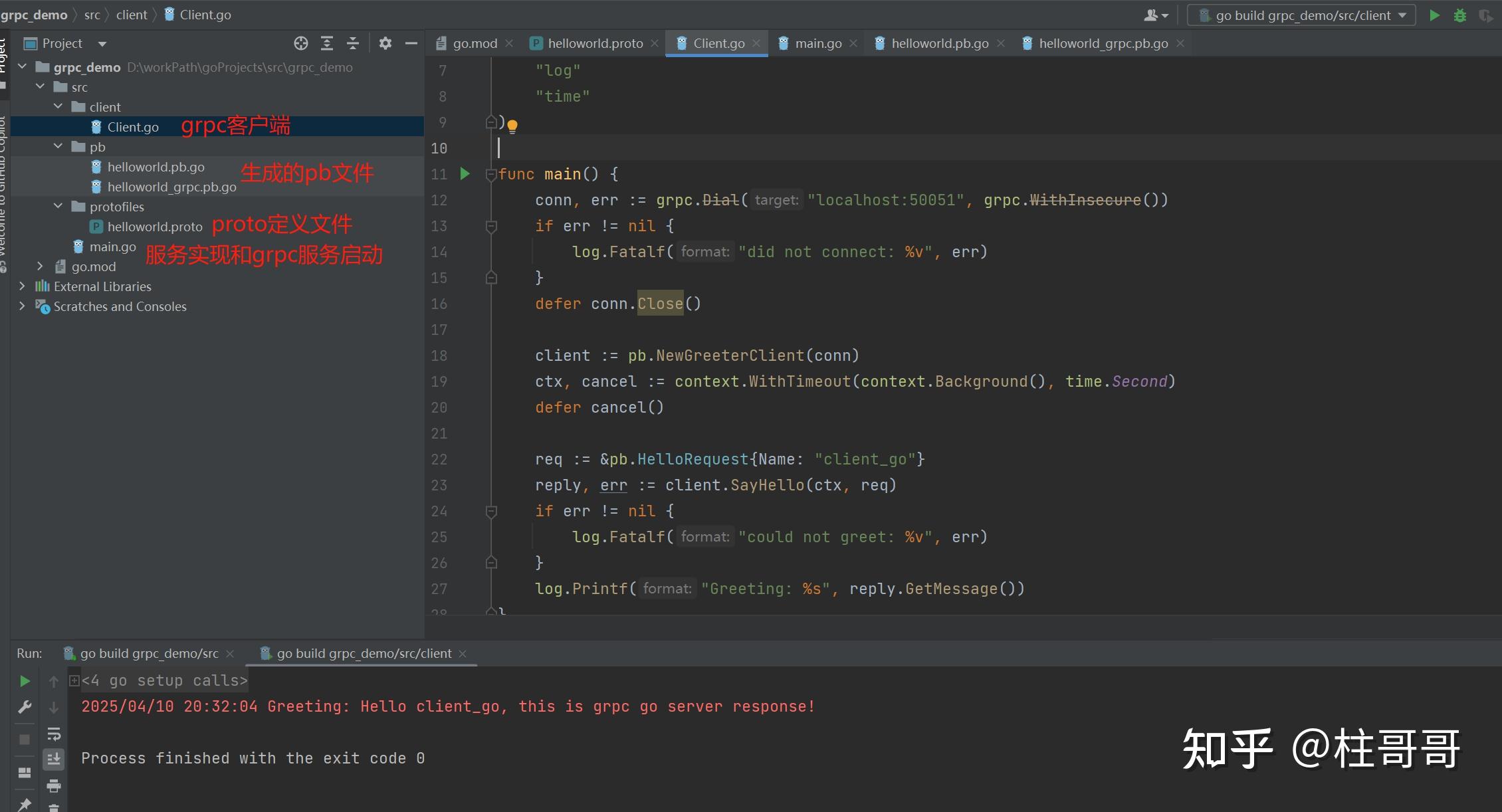Screen dimensions: 1502x812
Task: Click Collapse All in Project panel
Action: pos(353,44)
